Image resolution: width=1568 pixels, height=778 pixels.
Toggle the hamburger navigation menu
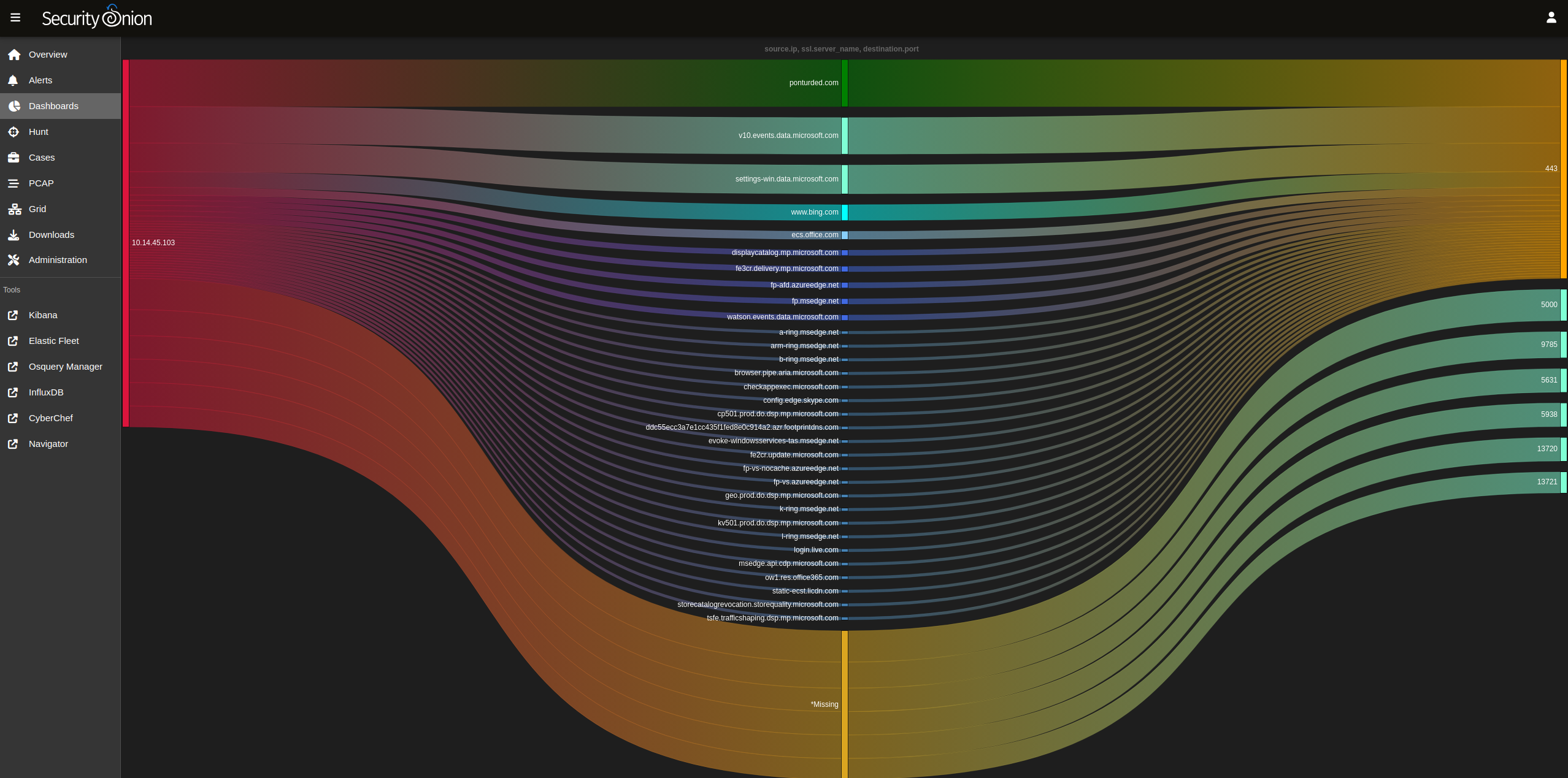point(15,18)
